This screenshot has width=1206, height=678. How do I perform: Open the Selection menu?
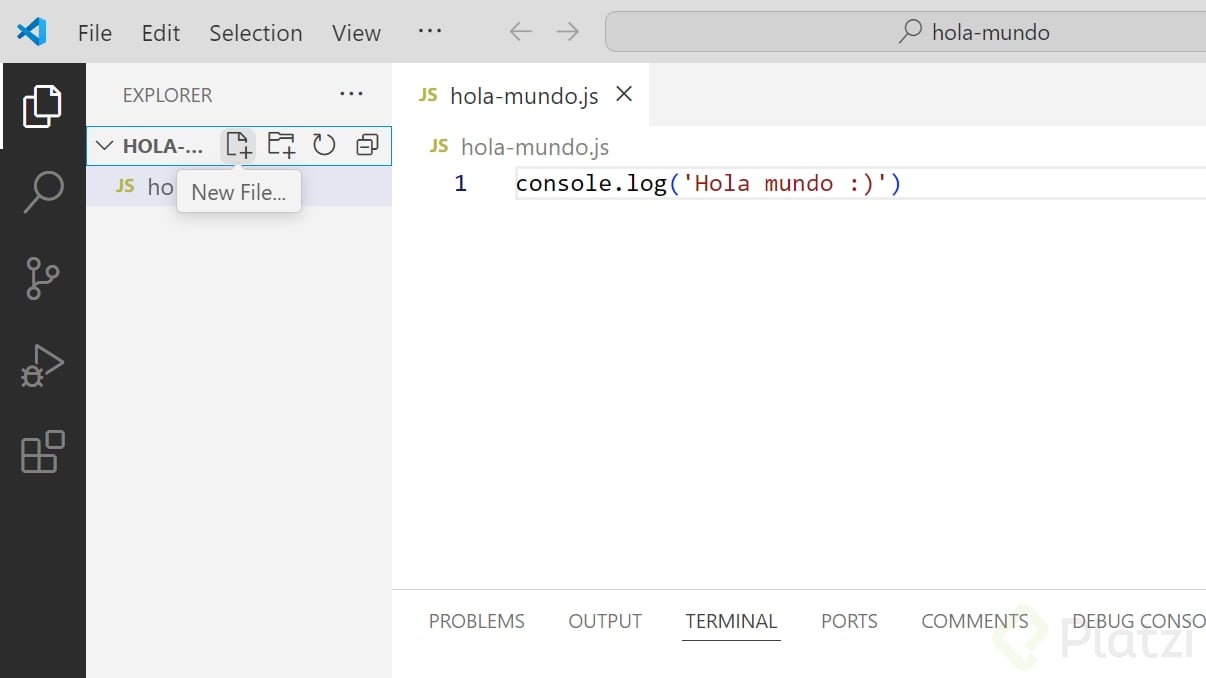tap(256, 33)
